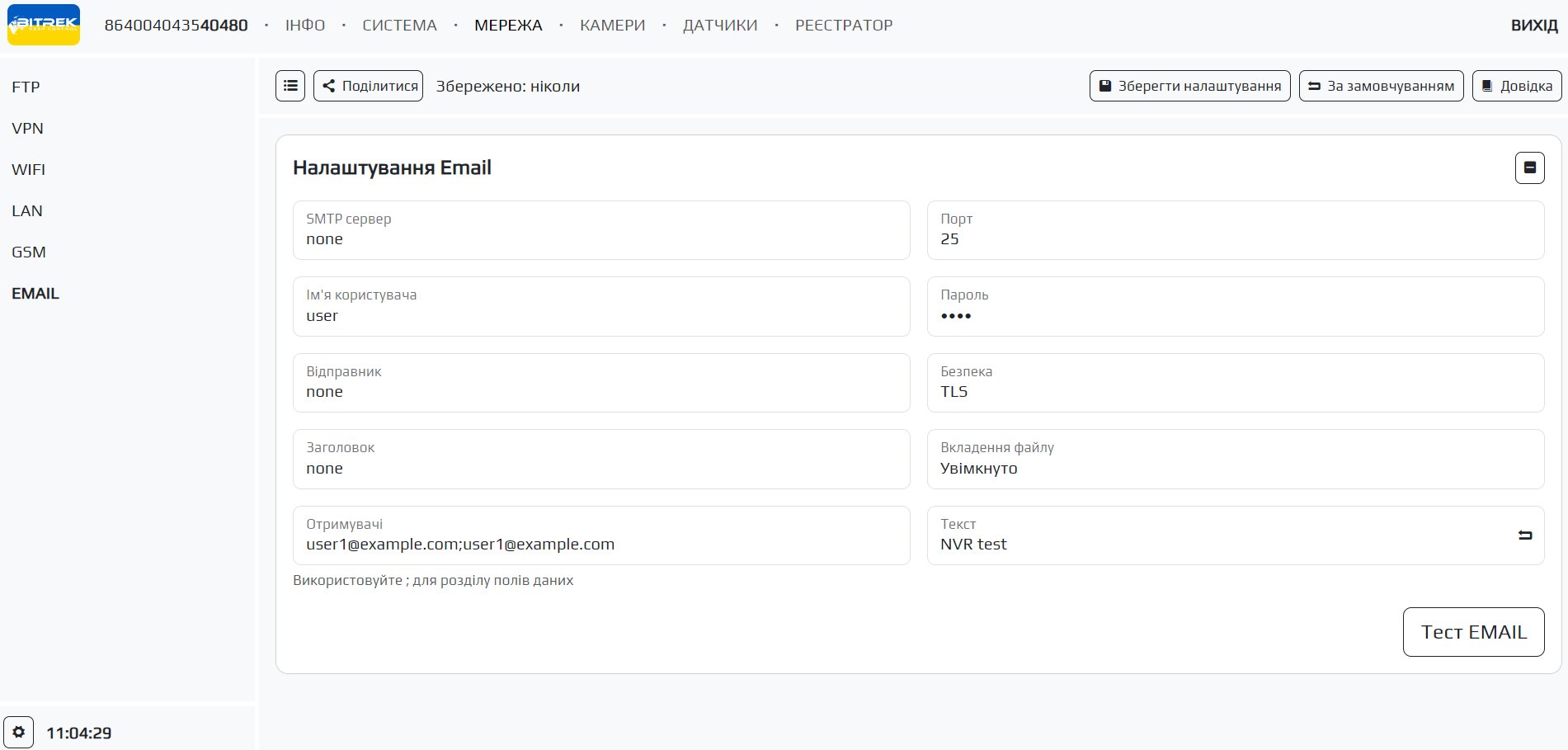Click the Bitrek logo icon
The height and width of the screenshot is (750, 1568).
point(44,25)
